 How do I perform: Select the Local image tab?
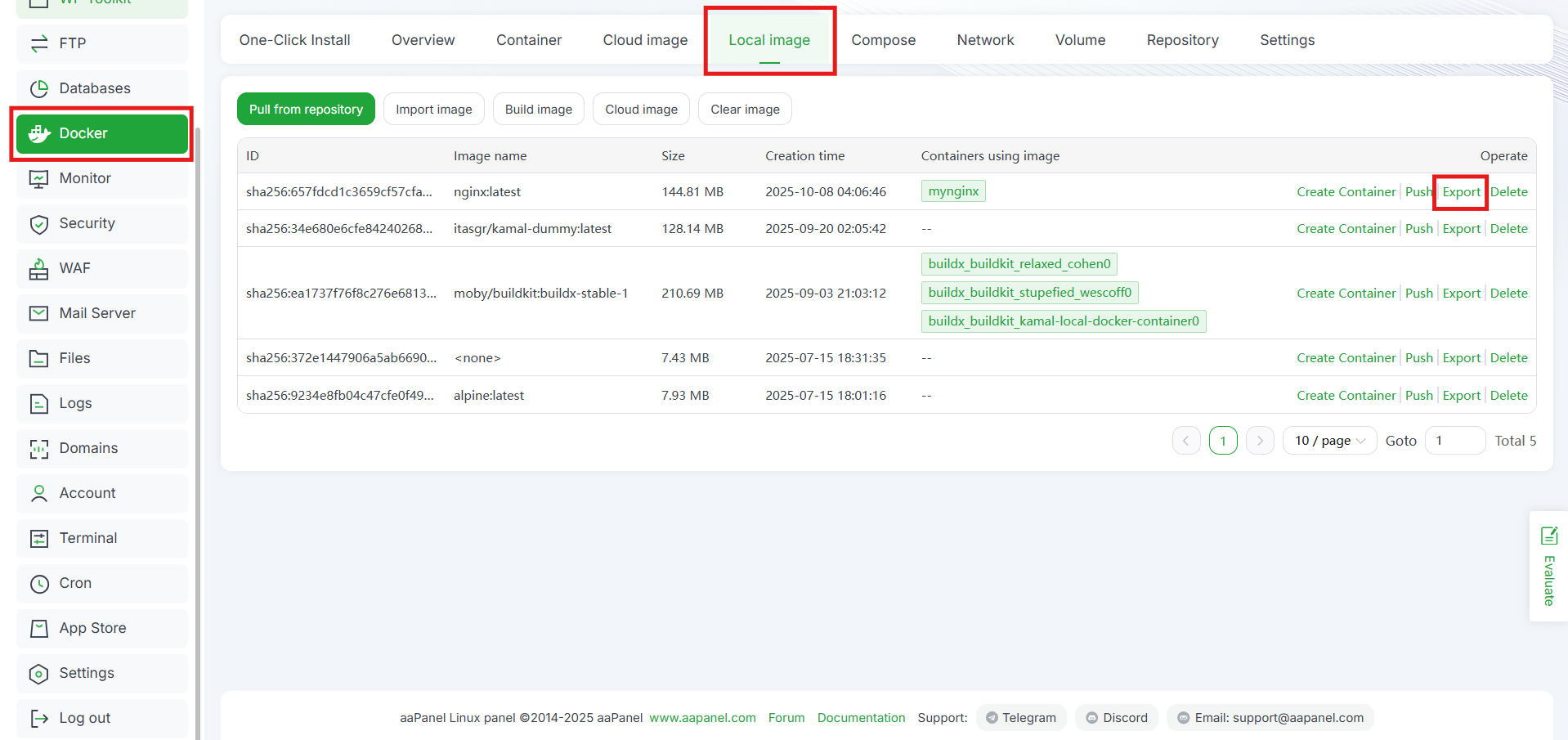tap(769, 40)
